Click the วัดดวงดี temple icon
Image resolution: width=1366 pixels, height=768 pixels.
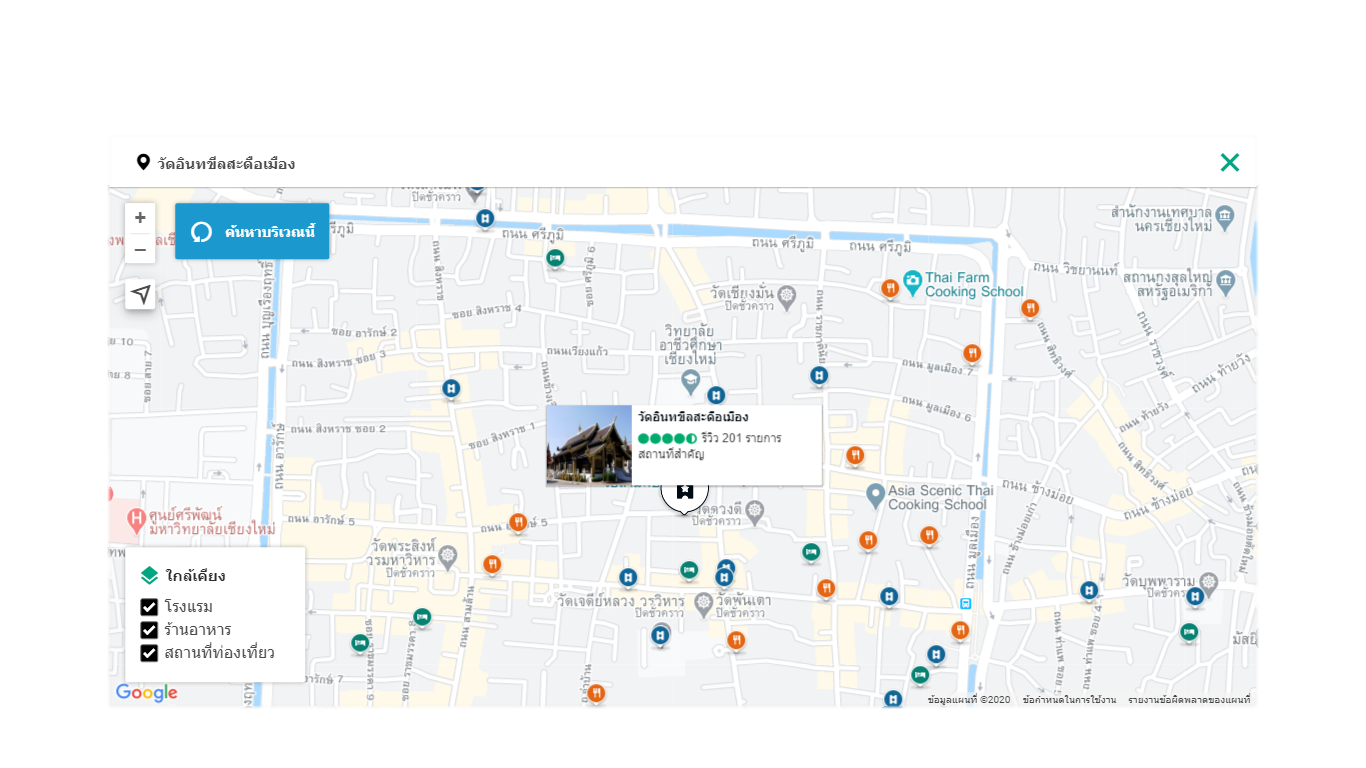(x=755, y=511)
